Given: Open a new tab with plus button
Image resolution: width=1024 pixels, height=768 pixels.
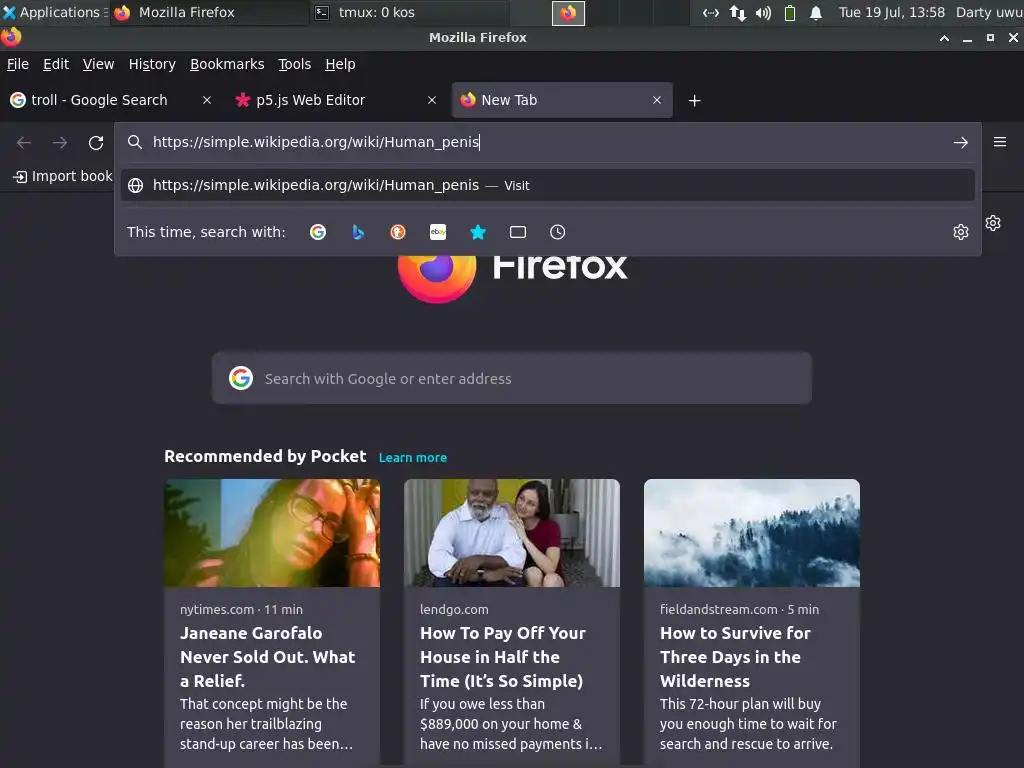Looking at the screenshot, I should 695,101.
